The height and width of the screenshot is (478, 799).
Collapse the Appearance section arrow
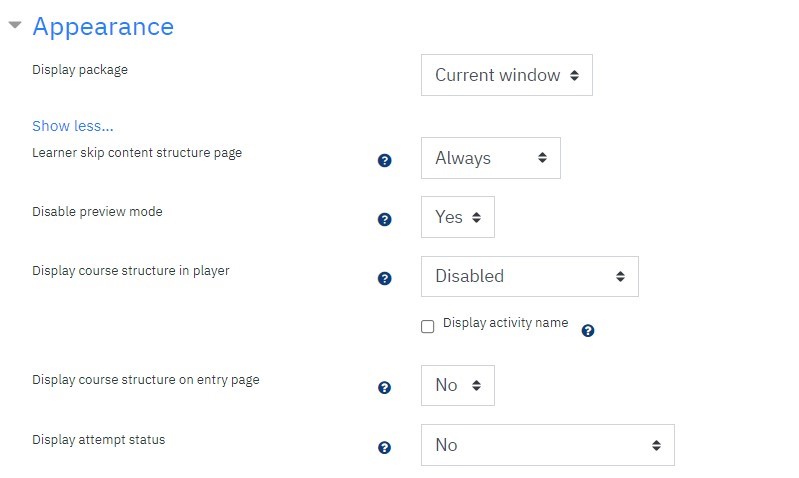click(x=15, y=24)
